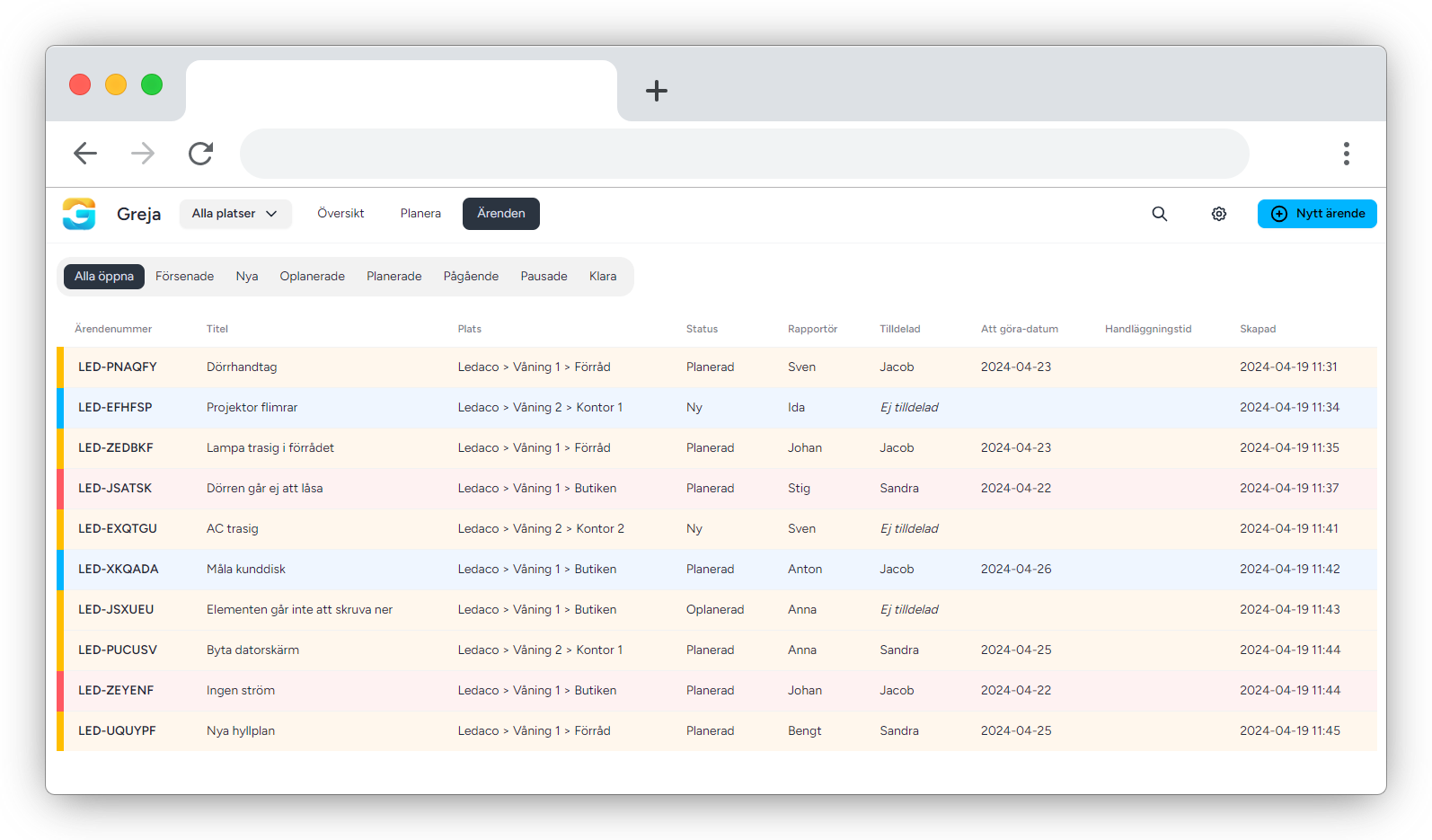Open Dörren går ej att låsa case
Image resolution: width=1432 pixels, height=840 pixels.
pyautogui.click(x=264, y=488)
